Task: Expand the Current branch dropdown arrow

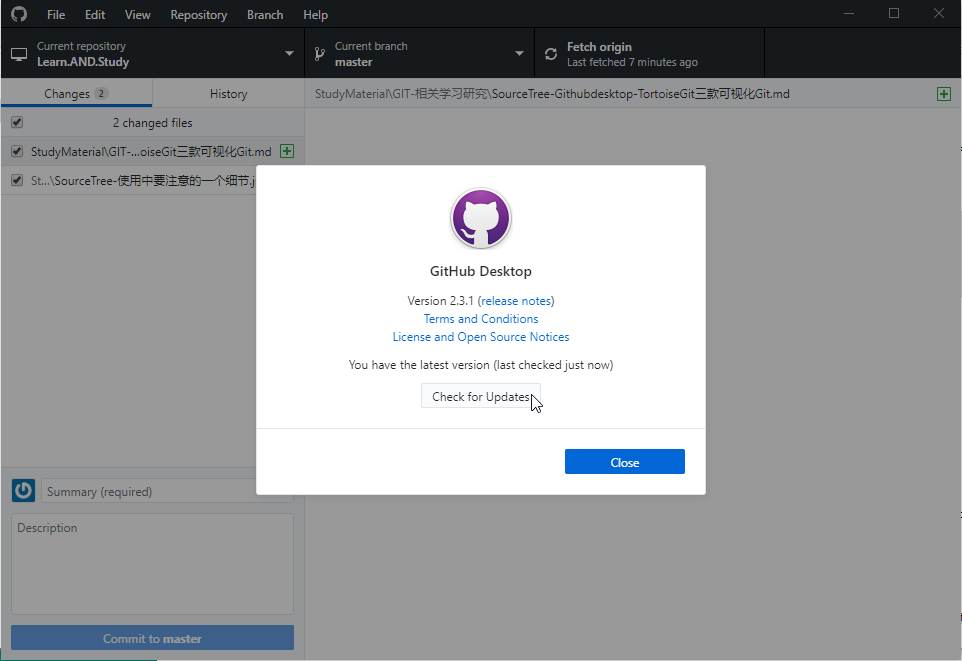Action: coord(519,53)
